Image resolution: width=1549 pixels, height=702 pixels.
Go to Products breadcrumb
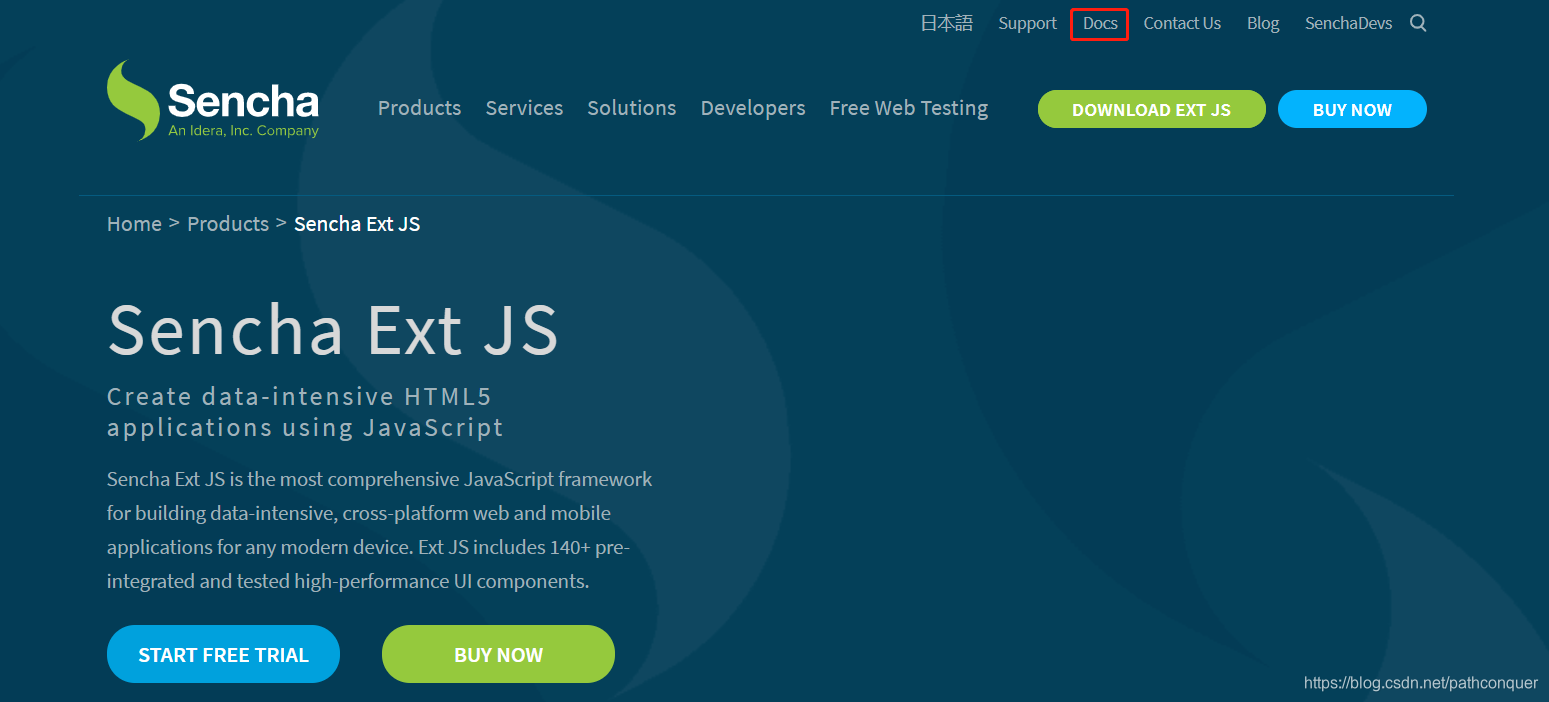(228, 224)
